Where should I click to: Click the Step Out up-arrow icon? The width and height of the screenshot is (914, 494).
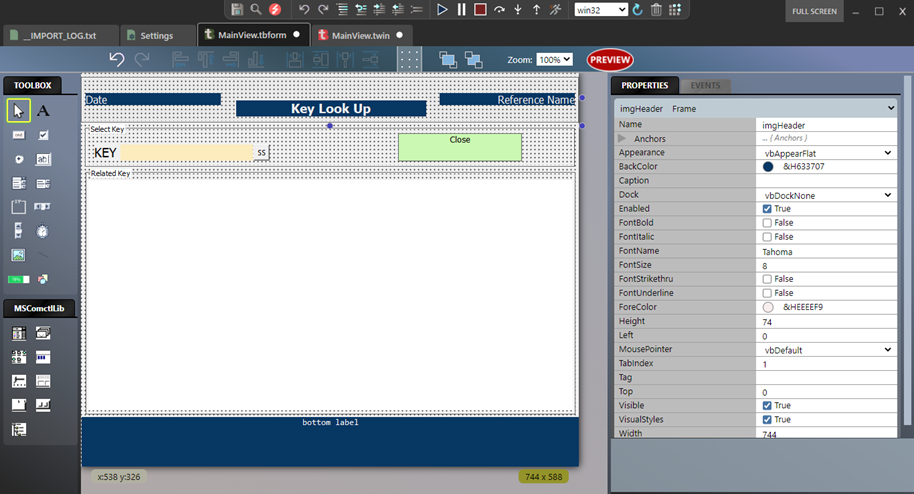pyautogui.click(x=536, y=9)
